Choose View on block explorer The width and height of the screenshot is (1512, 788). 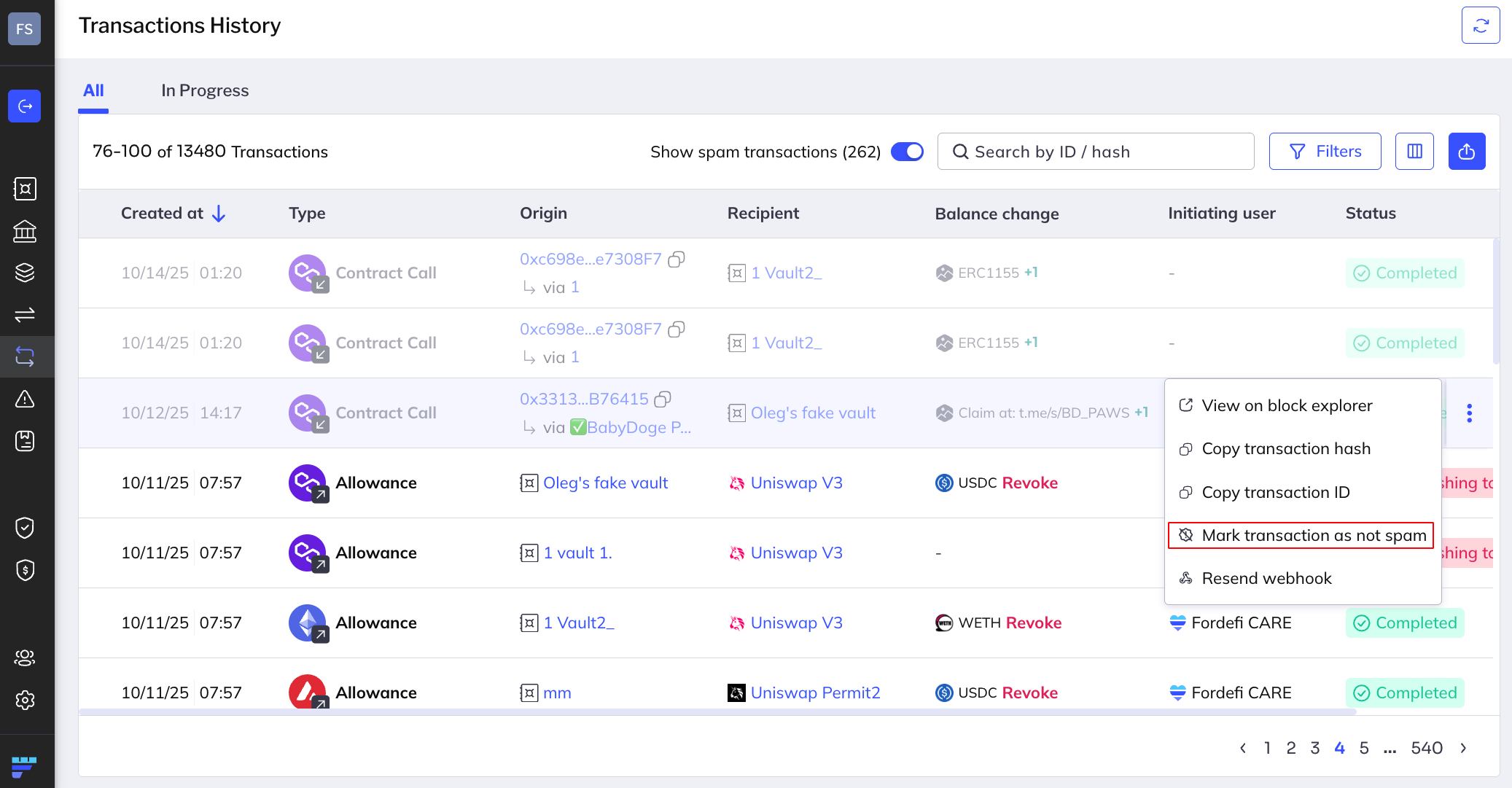(1287, 405)
